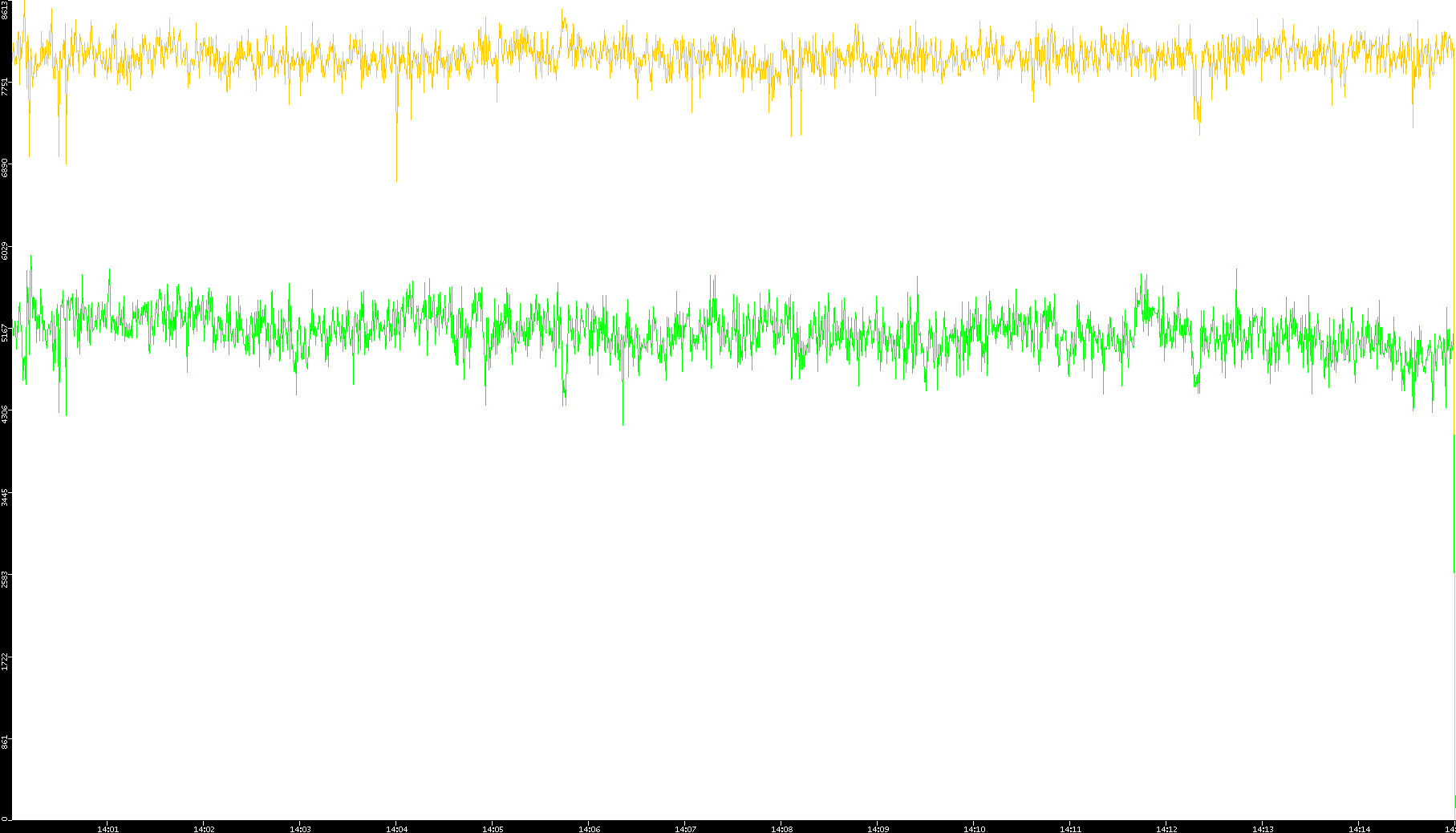The height and width of the screenshot is (833, 1456).
Task: Click the 3445 value axis label
Action: pos(5,497)
